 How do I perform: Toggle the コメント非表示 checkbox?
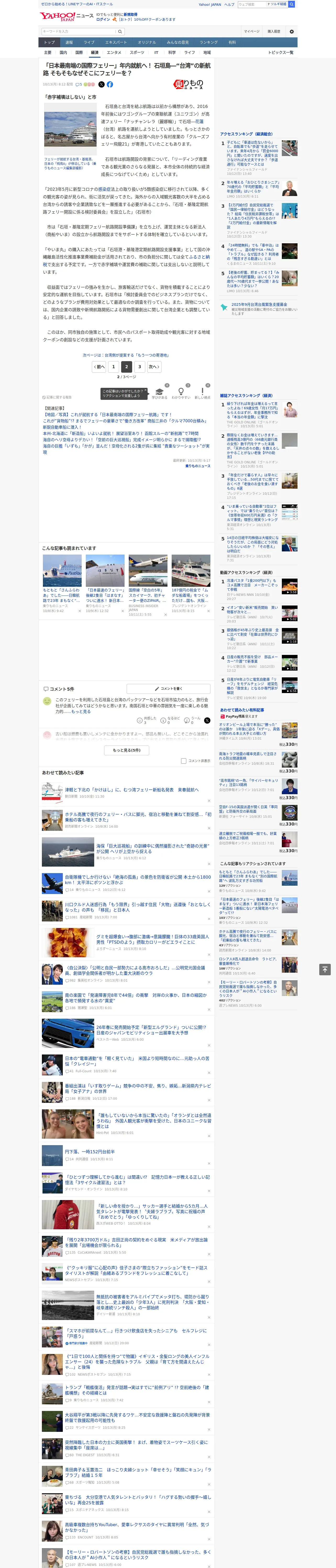(183, 761)
